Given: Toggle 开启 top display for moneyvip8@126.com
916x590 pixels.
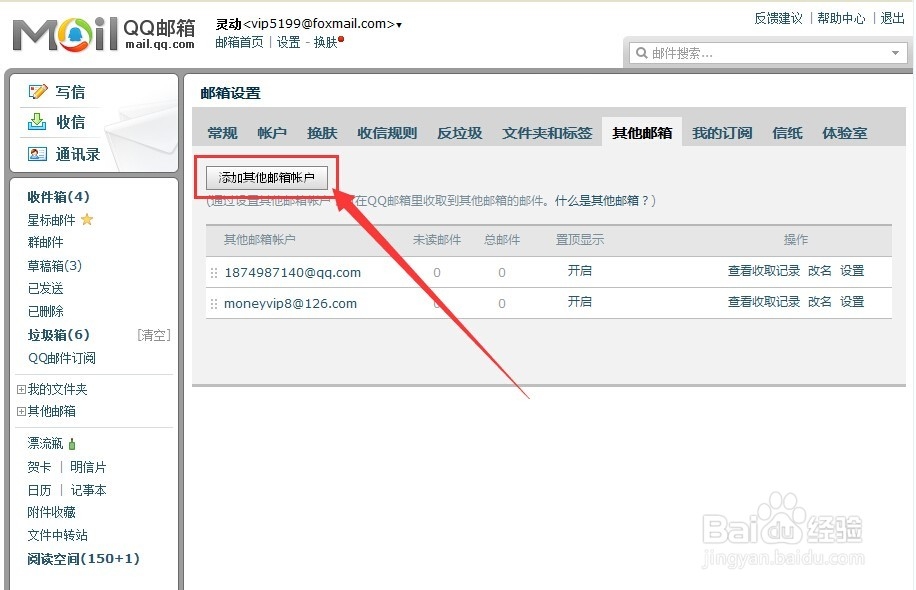Looking at the screenshot, I should pyautogui.click(x=579, y=301).
